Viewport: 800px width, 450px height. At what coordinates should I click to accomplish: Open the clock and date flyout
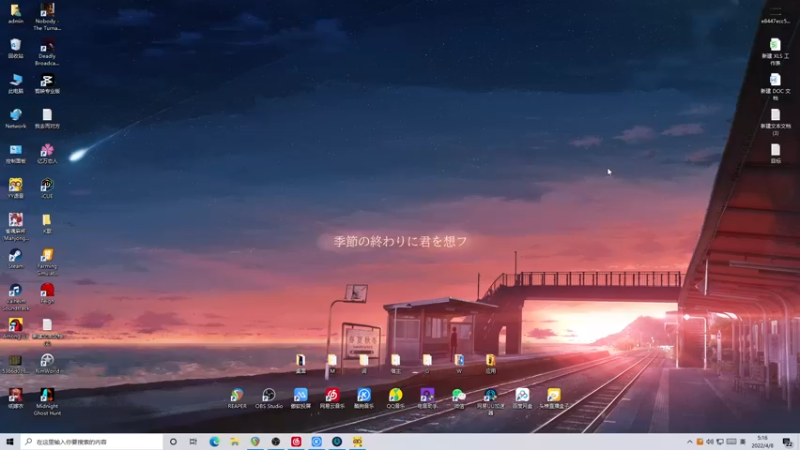coord(762,442)
